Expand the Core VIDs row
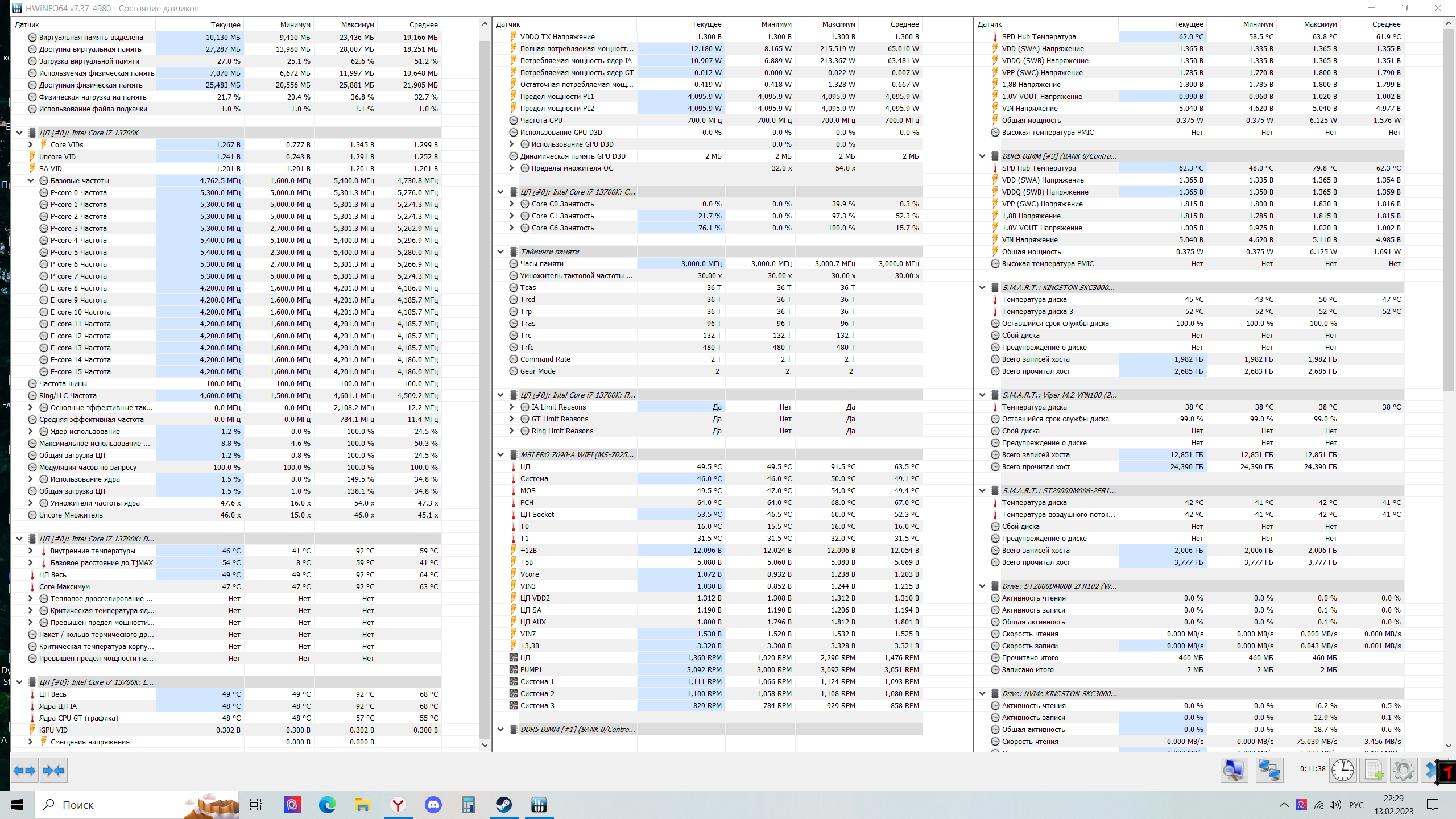The width and height of the screenshot is (1456, 819). coord(31,144)
